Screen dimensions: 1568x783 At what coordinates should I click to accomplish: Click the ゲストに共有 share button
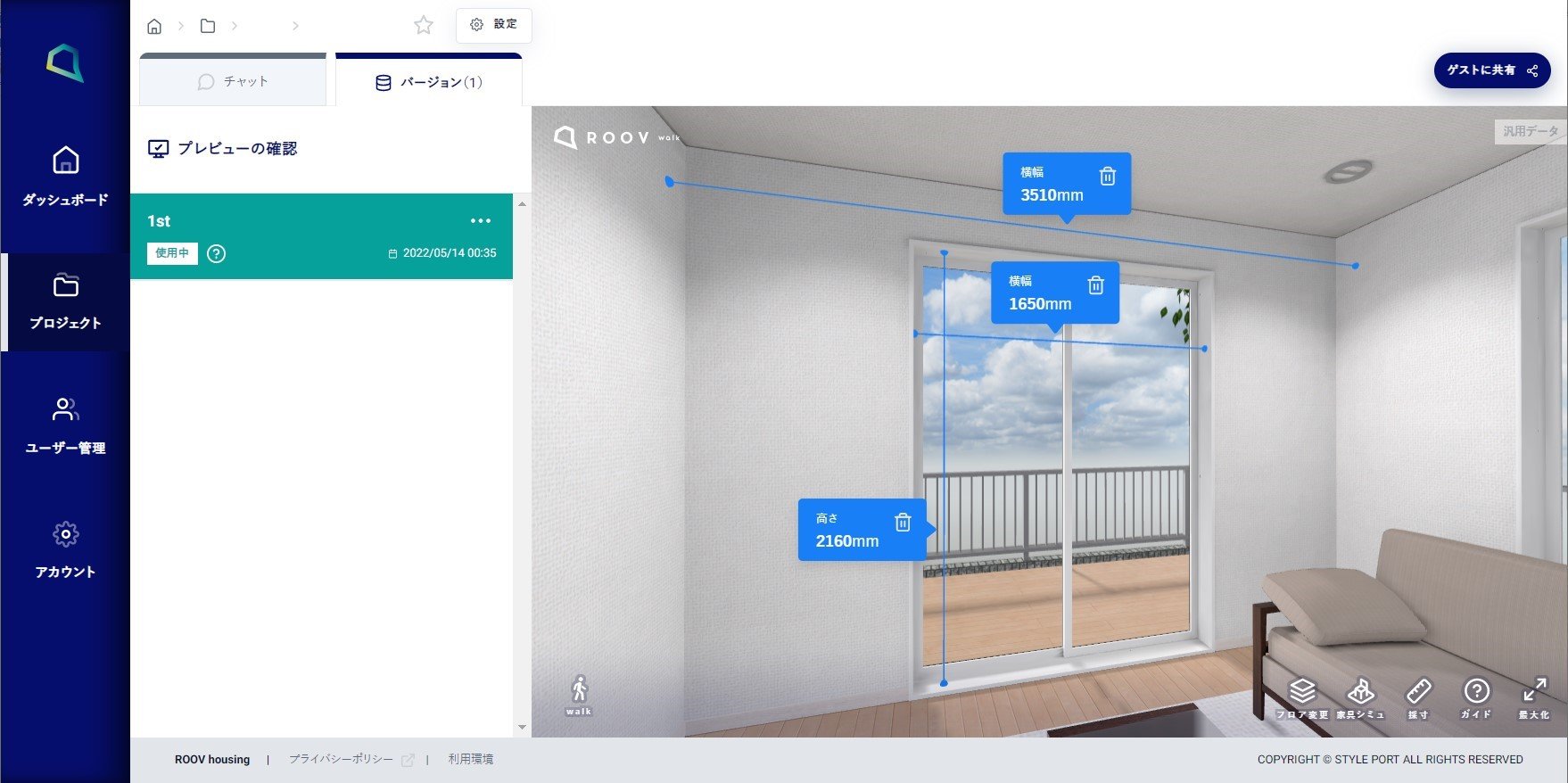pyautogui.click(x=1491, y=70)
